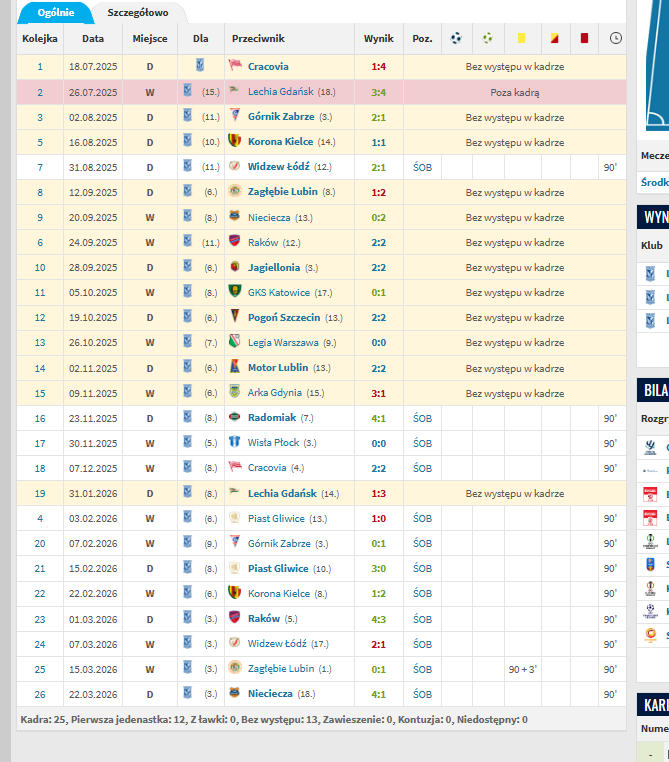Click Wisła Płock crest icon
The image size is (669, 762).
pyautogui.click(x=235, y=441)
